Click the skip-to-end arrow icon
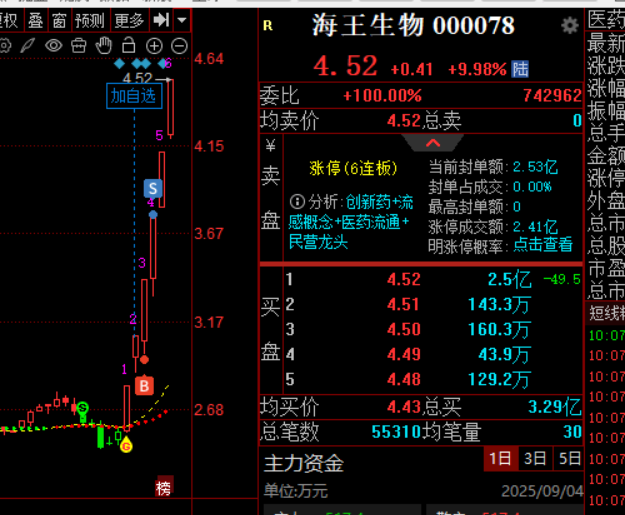This screenshot has width=625, height=515. coord(161,20)
